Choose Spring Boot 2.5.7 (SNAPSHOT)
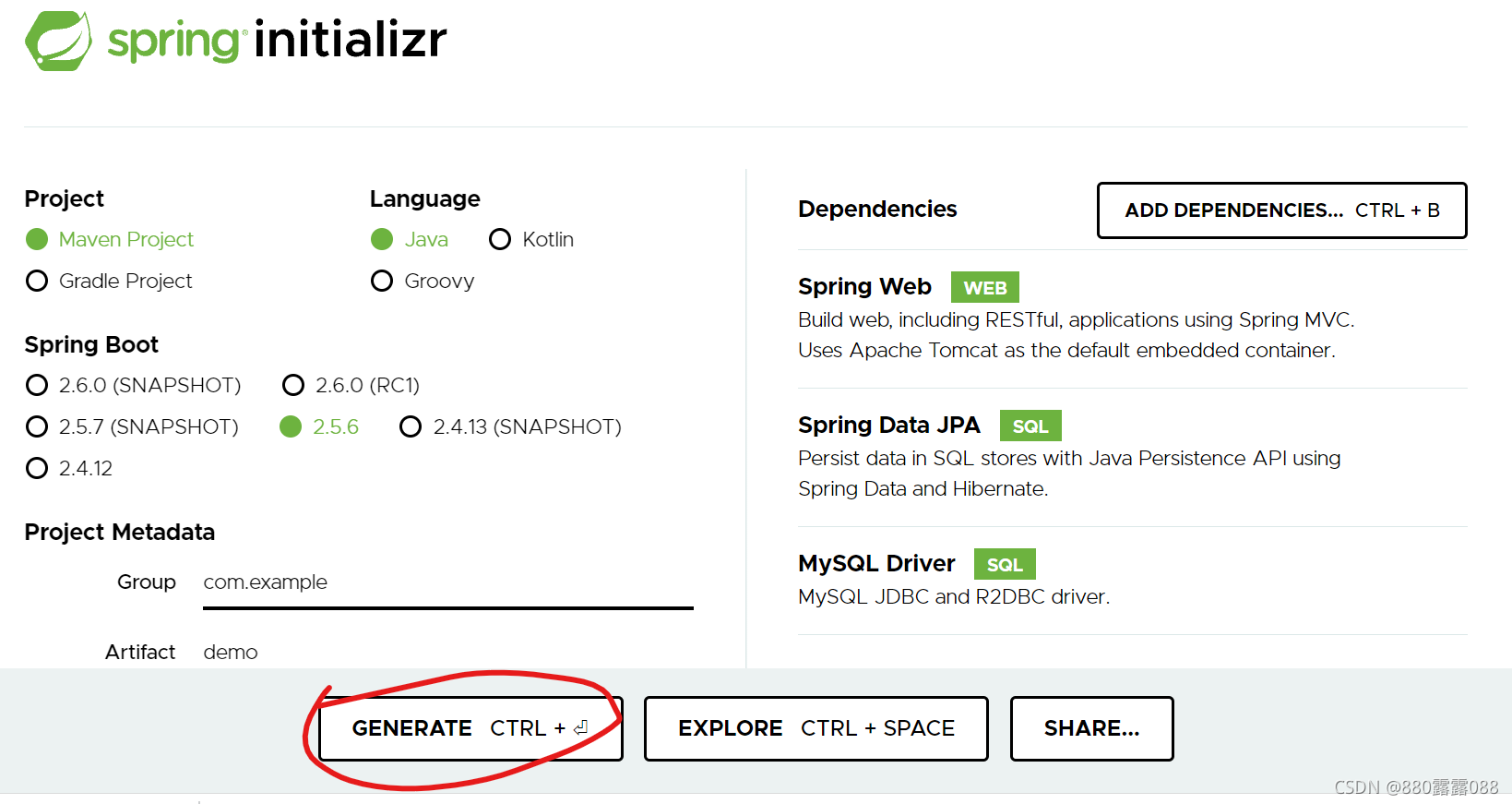1512x804 pixels. tap(37, 426)
